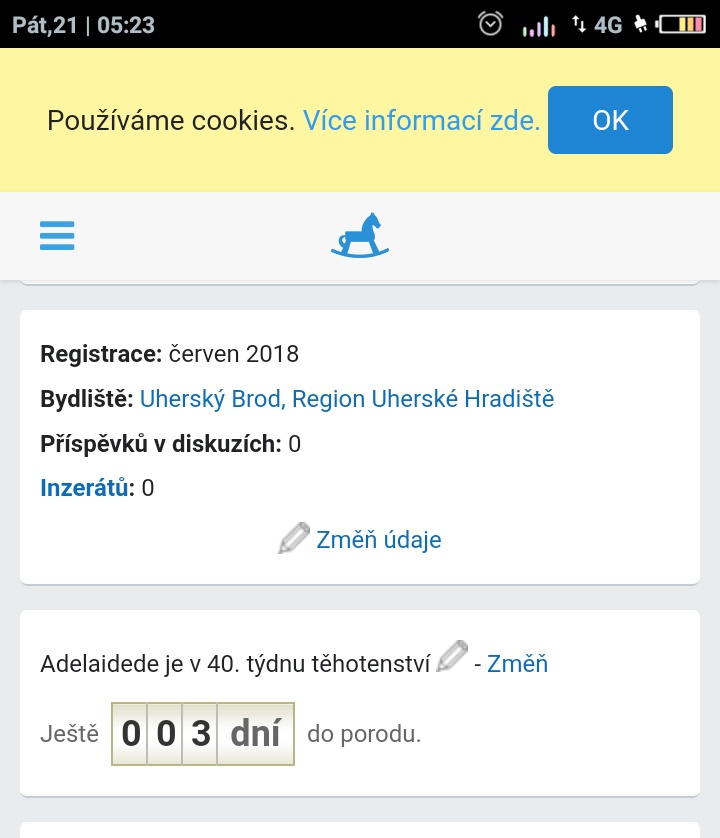Open the hamburger menu

click(57, 235)
